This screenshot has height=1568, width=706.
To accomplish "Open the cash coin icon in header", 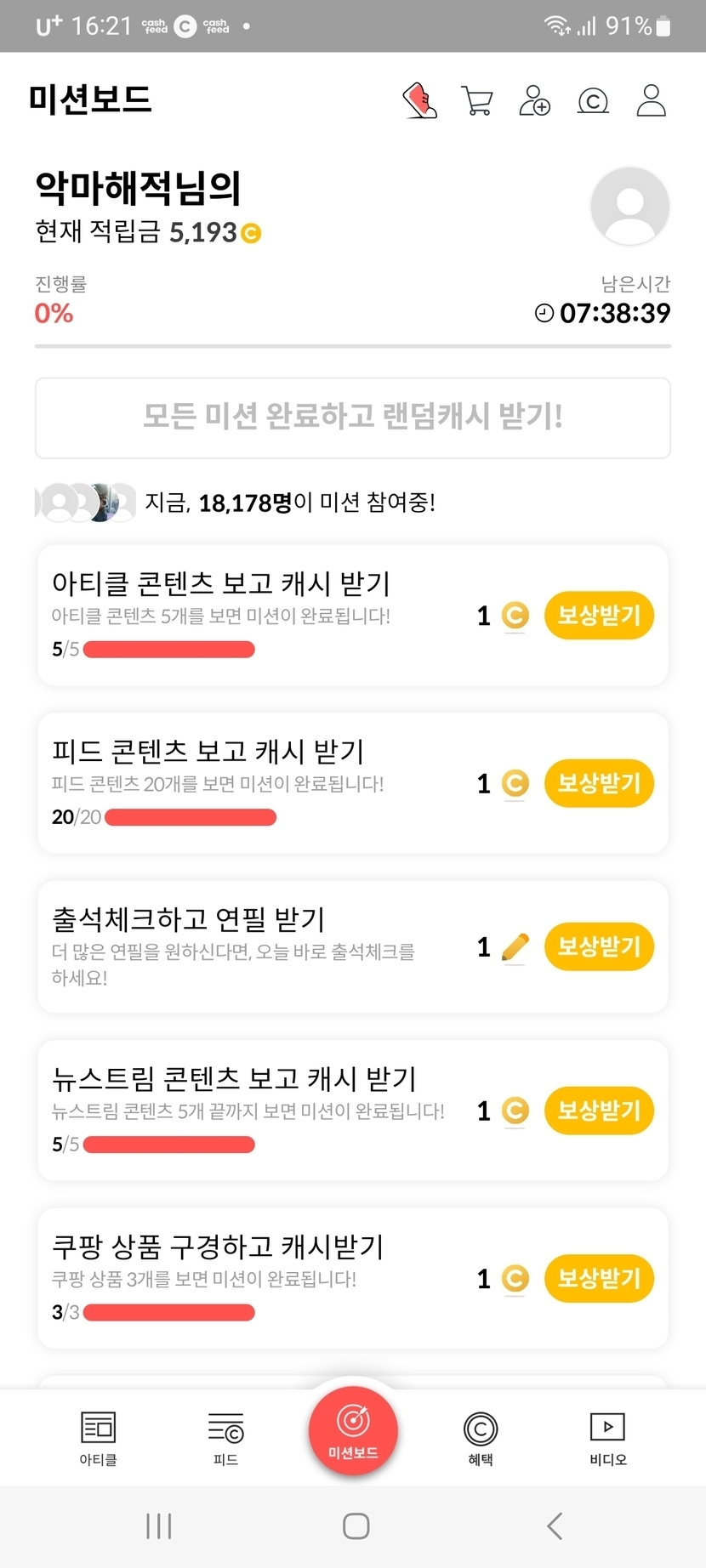I will click(x=593, y=101).
